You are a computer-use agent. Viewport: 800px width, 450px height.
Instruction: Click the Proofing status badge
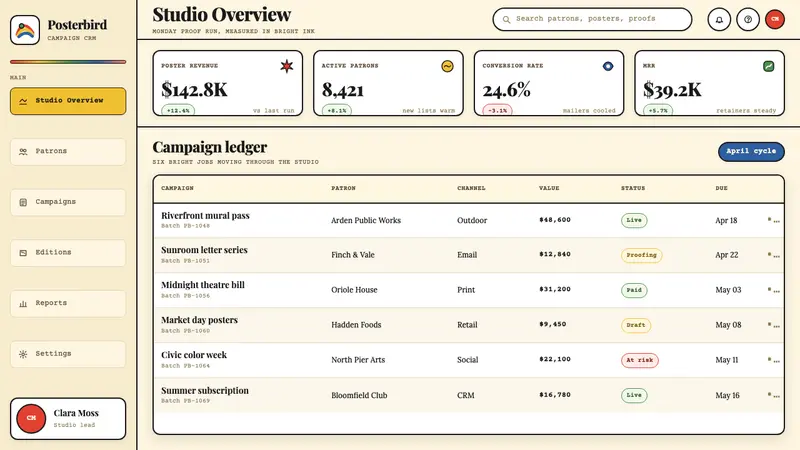(x=641, y=255)
